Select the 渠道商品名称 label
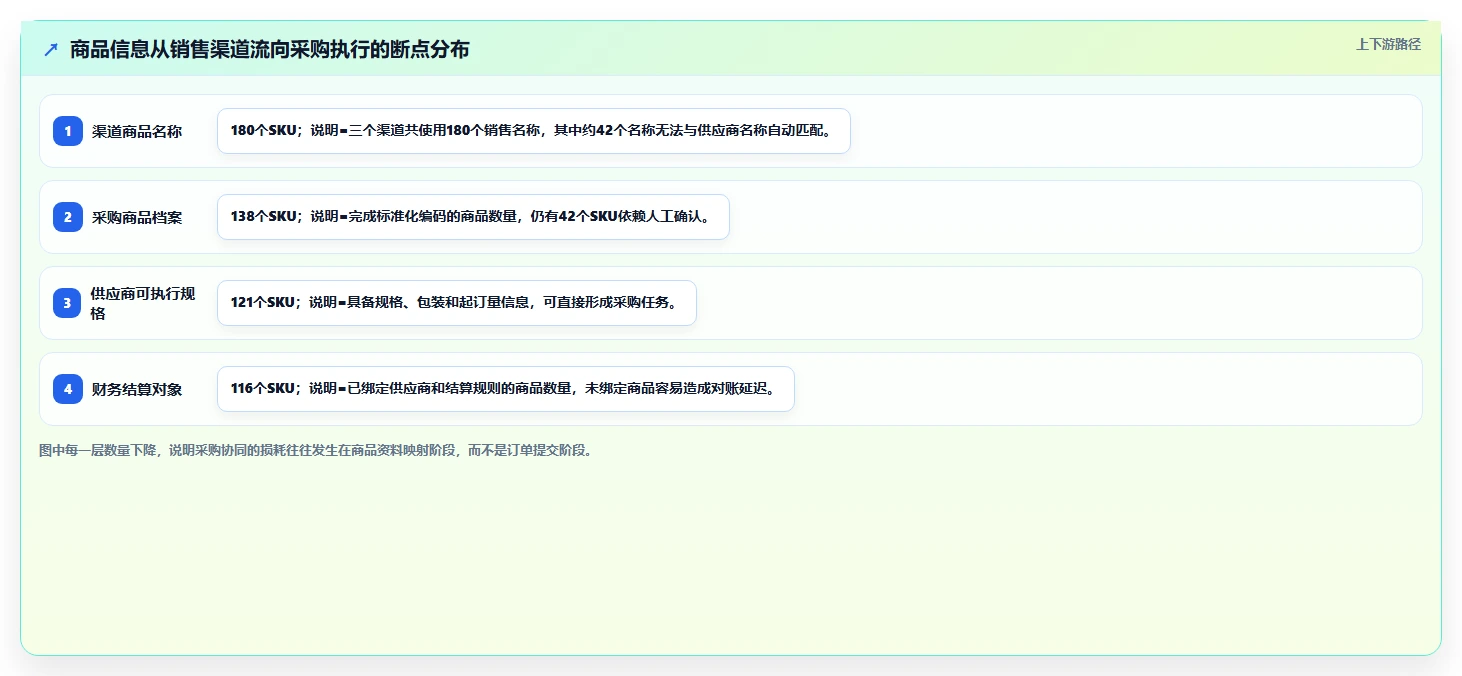Screen dimensions: 1462x676 (137, 131)
